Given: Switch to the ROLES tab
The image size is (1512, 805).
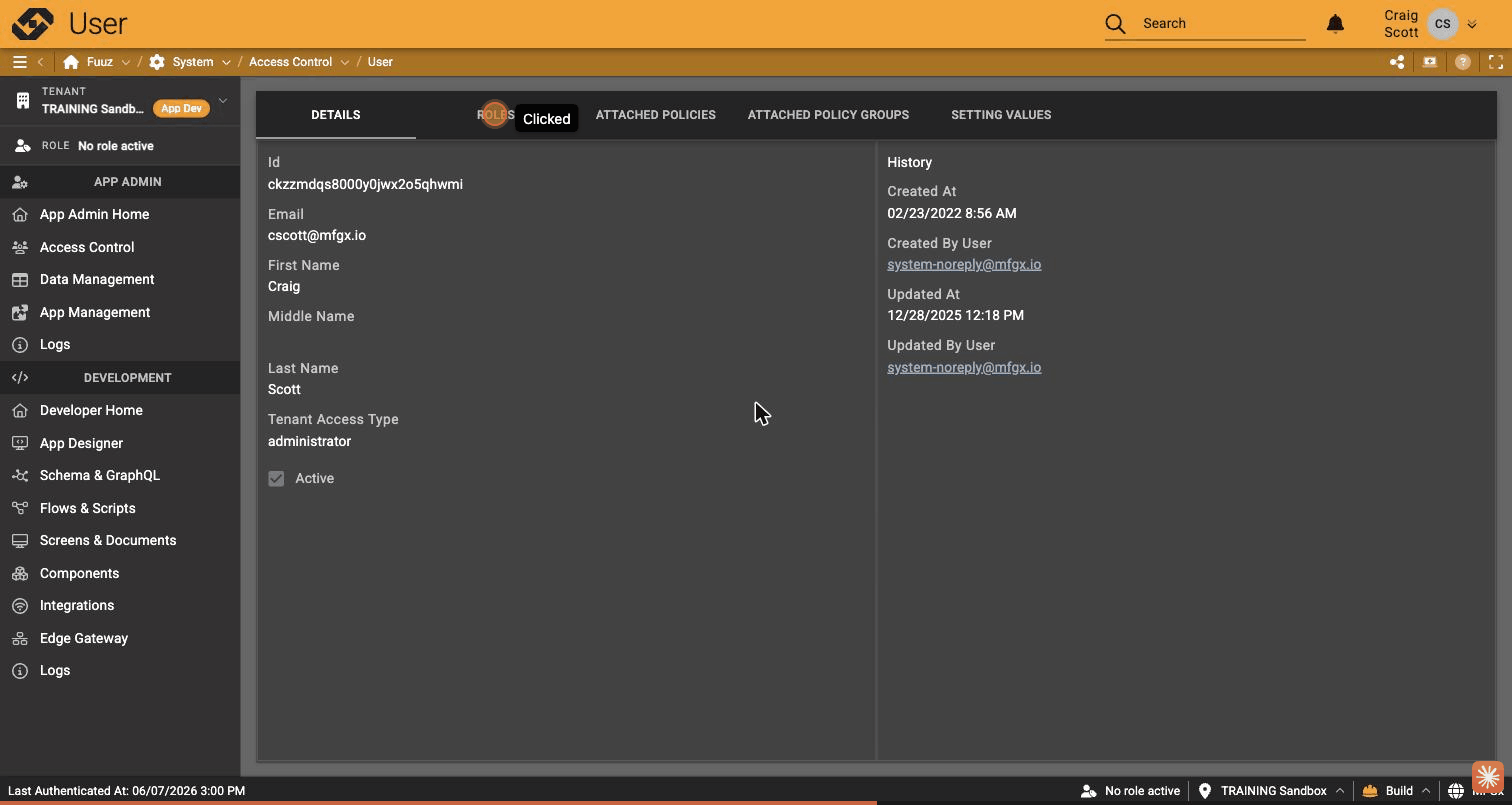Looking at the screenshot, I should 495,115.
